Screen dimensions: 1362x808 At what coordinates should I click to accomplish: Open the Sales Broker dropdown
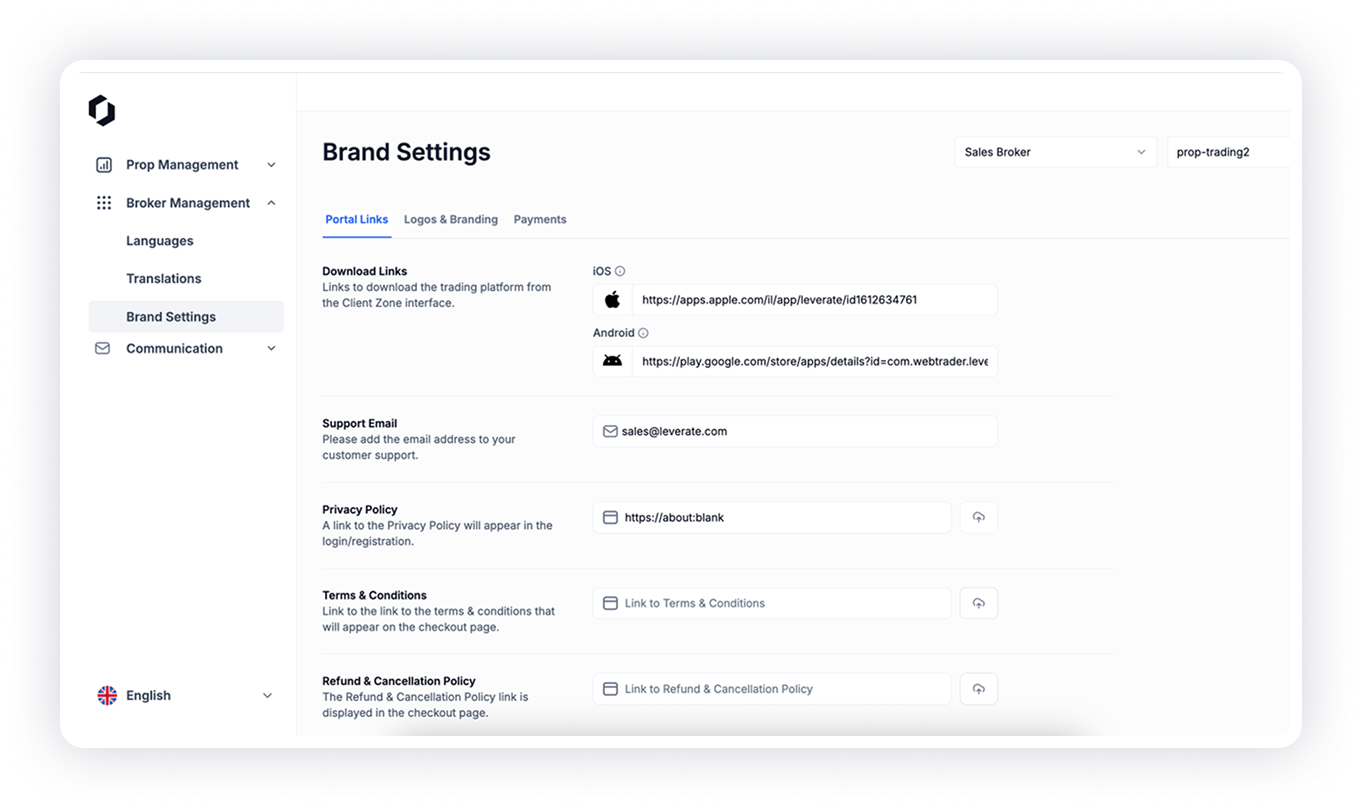(1055, 152)
